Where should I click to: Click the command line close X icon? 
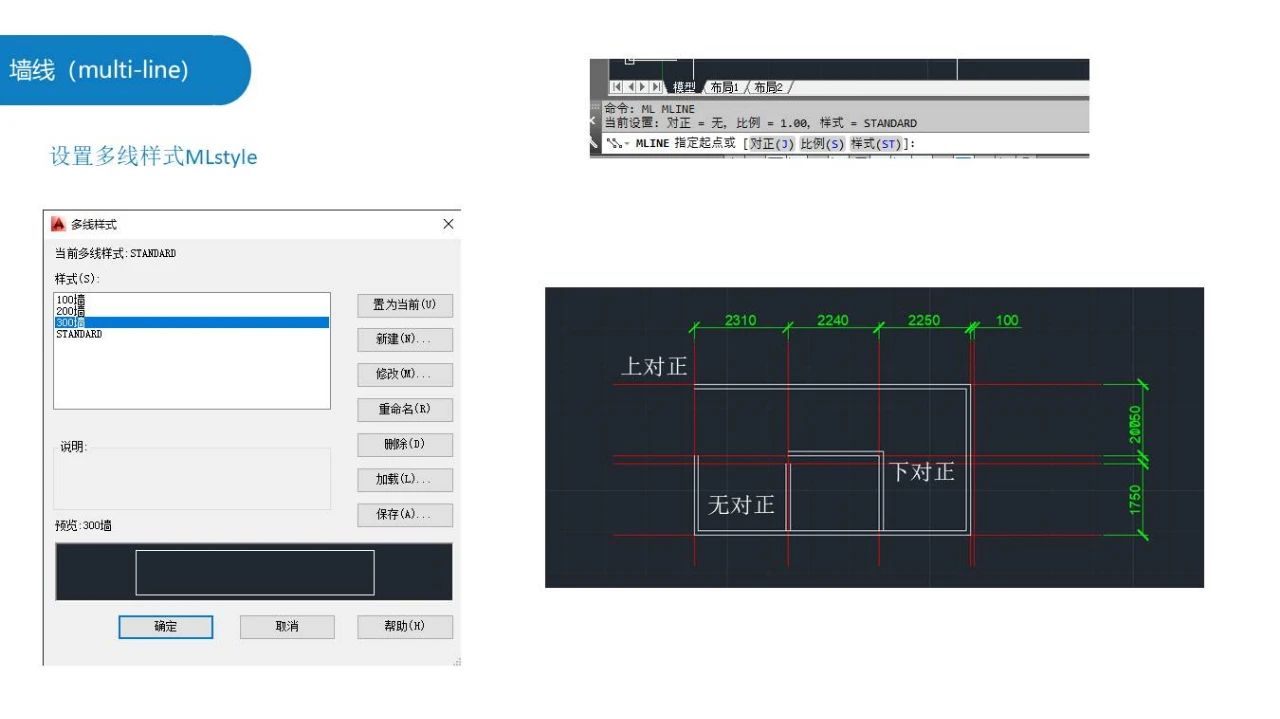[x=594, y=122]
